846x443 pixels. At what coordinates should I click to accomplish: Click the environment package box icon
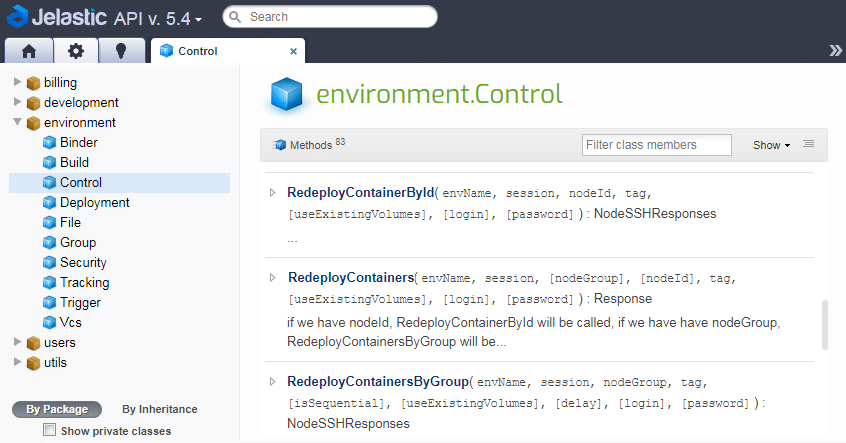coord(33,123)
